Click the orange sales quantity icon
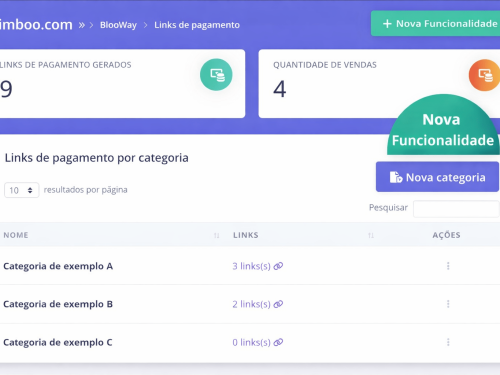 pyautogui.click(x=484, y=75)
